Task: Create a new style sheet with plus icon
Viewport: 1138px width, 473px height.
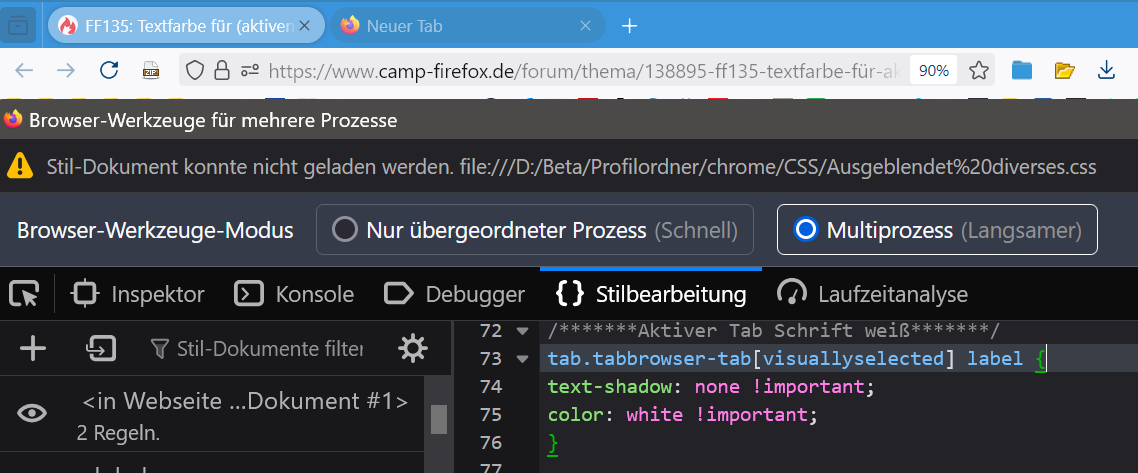Action: coord(33,348)
